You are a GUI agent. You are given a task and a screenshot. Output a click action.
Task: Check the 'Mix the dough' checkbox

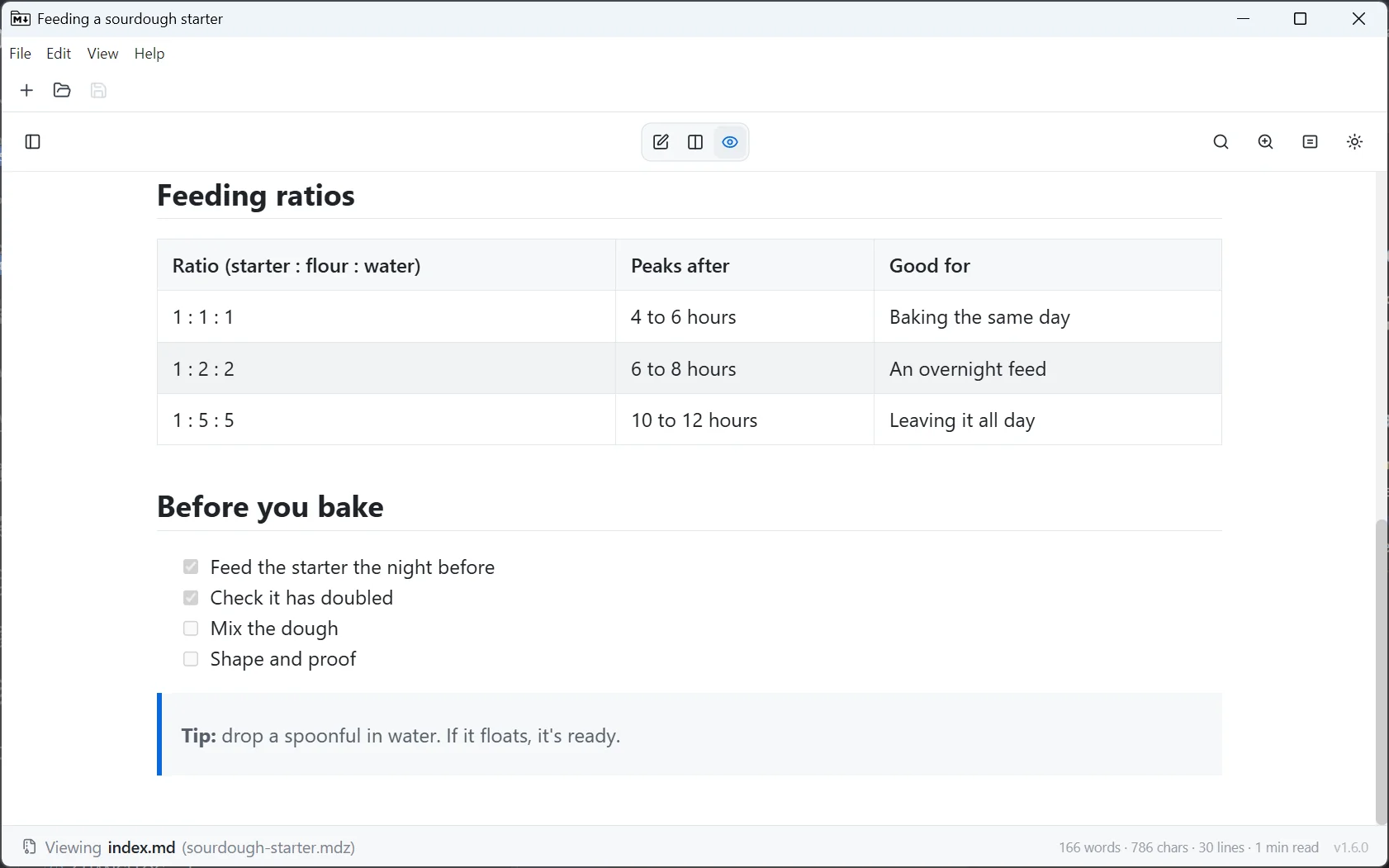[x=191, y=628]
